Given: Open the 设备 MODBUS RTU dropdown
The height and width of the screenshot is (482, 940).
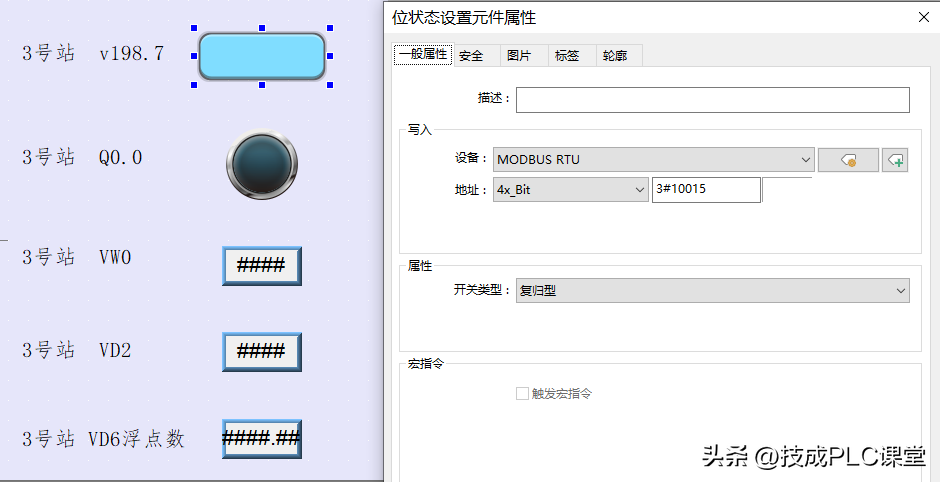Looking at the screenshot, I should (x=655, y=160).
